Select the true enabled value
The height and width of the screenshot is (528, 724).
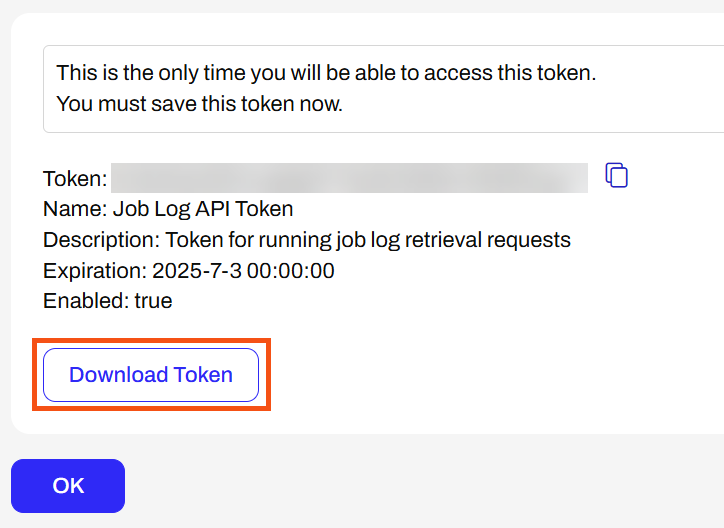click(153, 301)
